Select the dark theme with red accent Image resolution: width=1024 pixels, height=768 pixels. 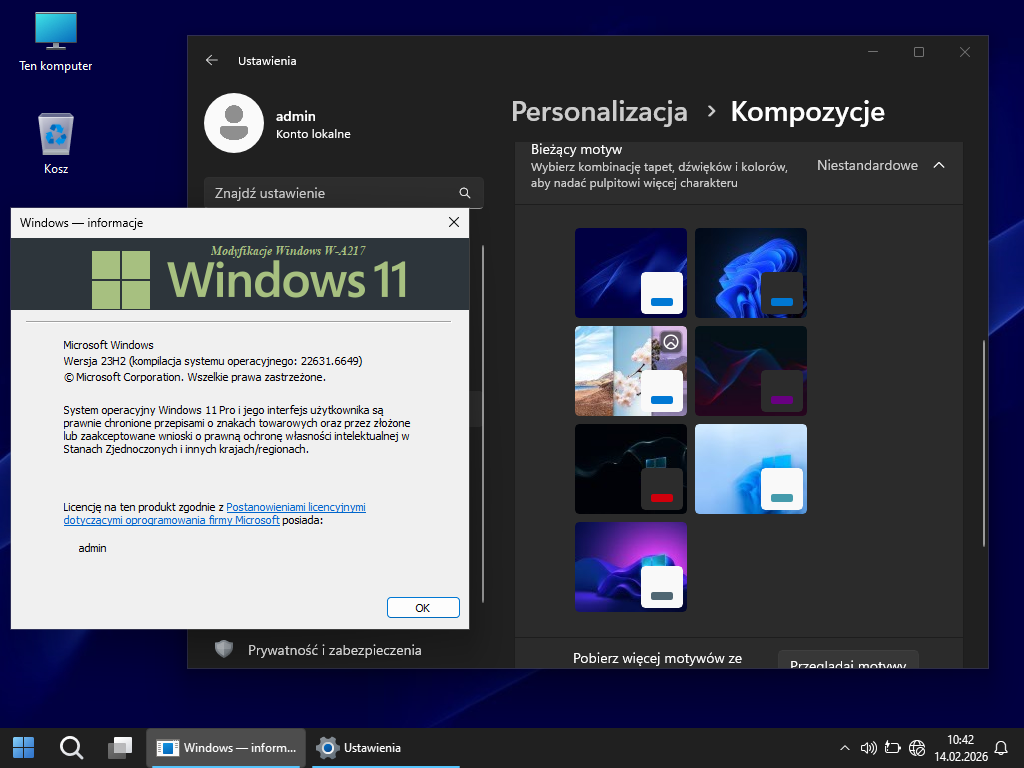630,469
